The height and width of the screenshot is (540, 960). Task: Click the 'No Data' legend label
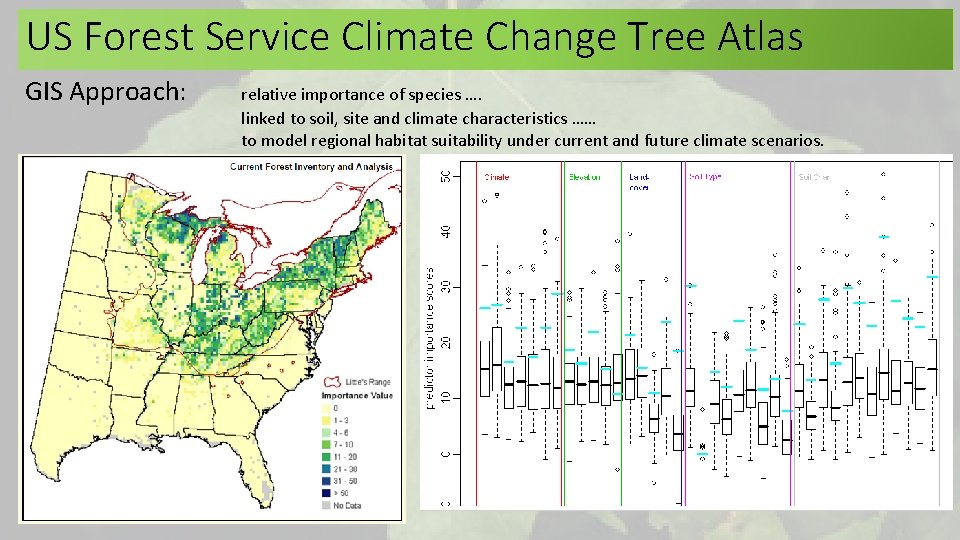click(347, 506)
